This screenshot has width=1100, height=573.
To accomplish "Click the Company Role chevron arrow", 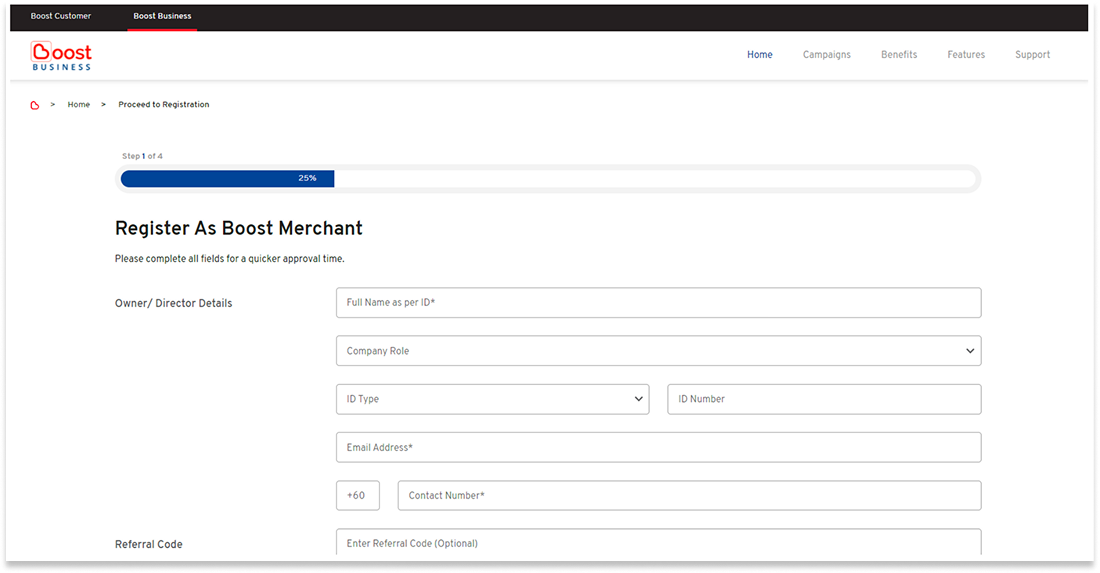I will click(970, 351).
